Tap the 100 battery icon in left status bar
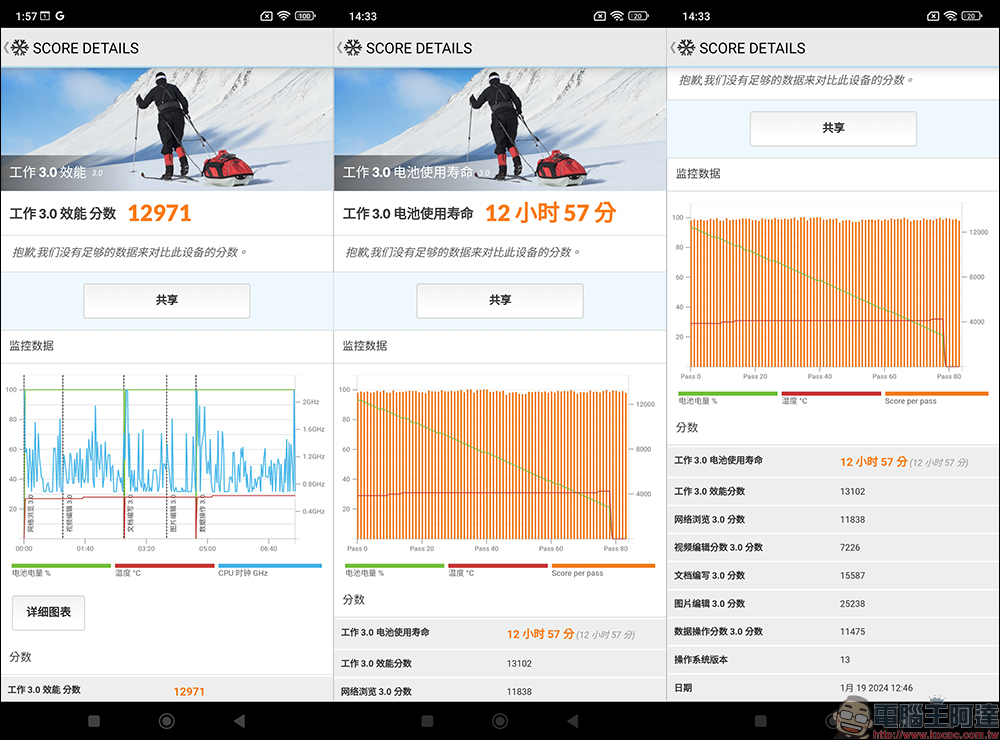1000x740 pixels. 305,16
